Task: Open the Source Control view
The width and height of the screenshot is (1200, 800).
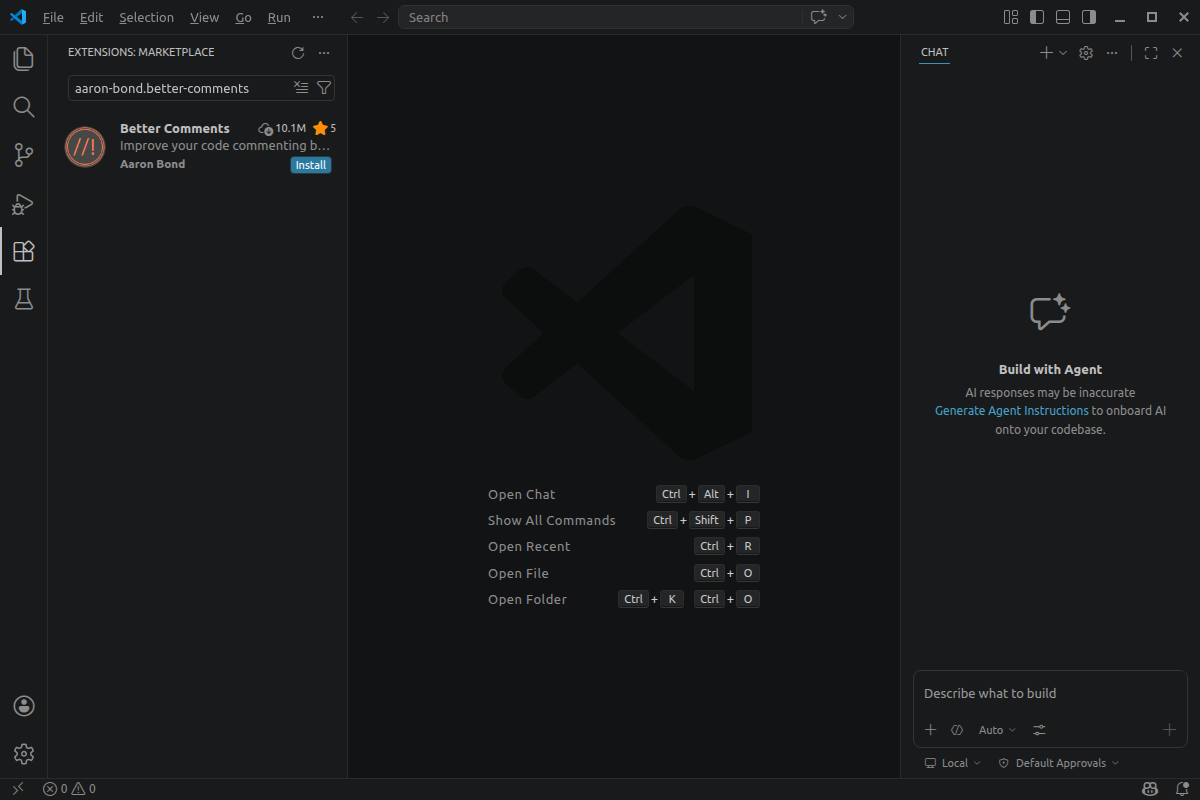Action: (23, 155)
